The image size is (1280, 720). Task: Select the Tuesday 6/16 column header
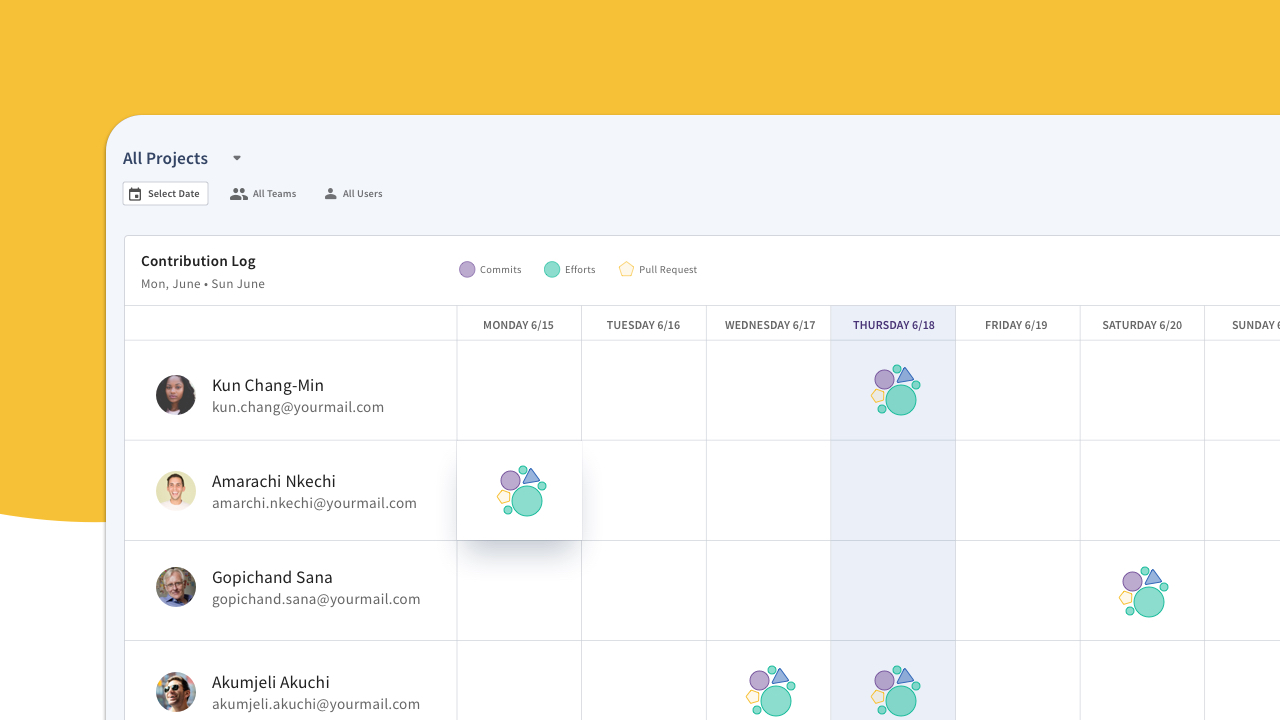[643, 325]
